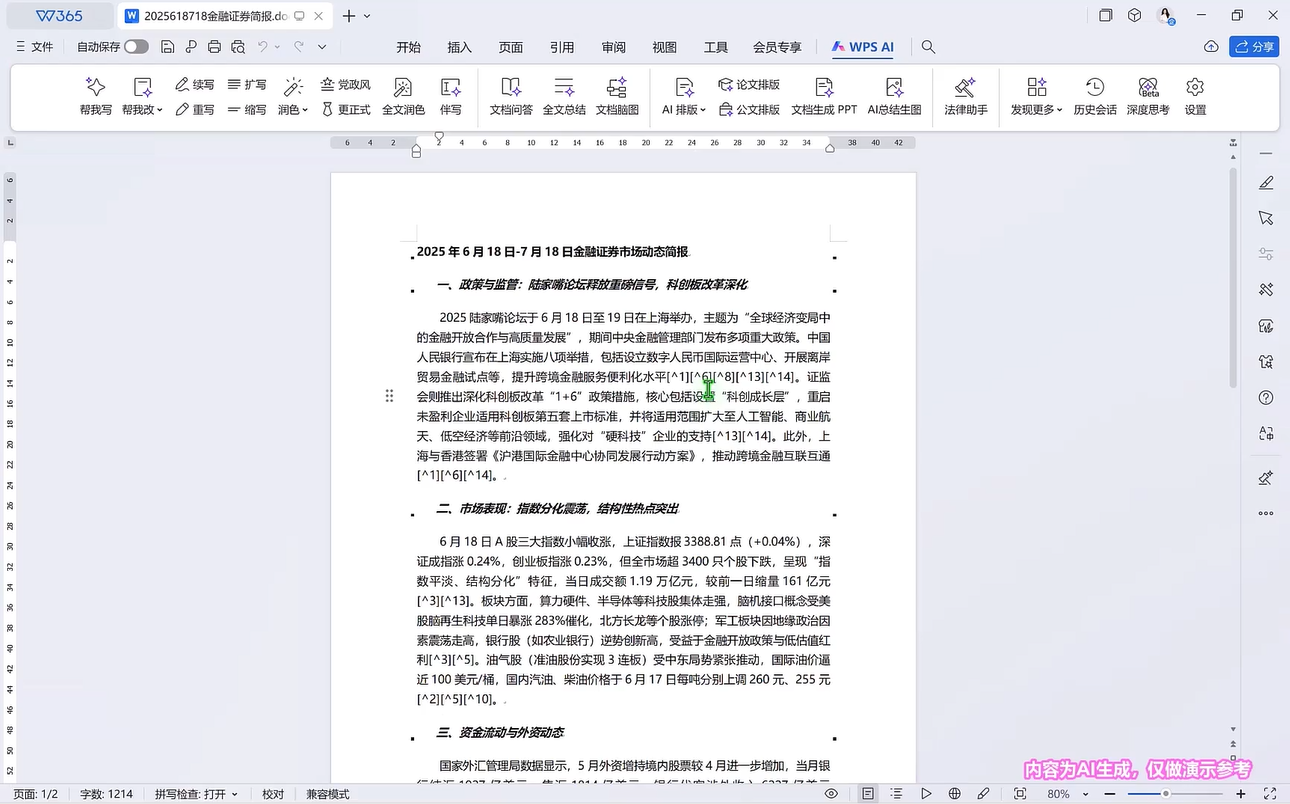1290x804 pixels.
Task: Click the 帮我写 AI writing icon
Action: pos(95,97)
